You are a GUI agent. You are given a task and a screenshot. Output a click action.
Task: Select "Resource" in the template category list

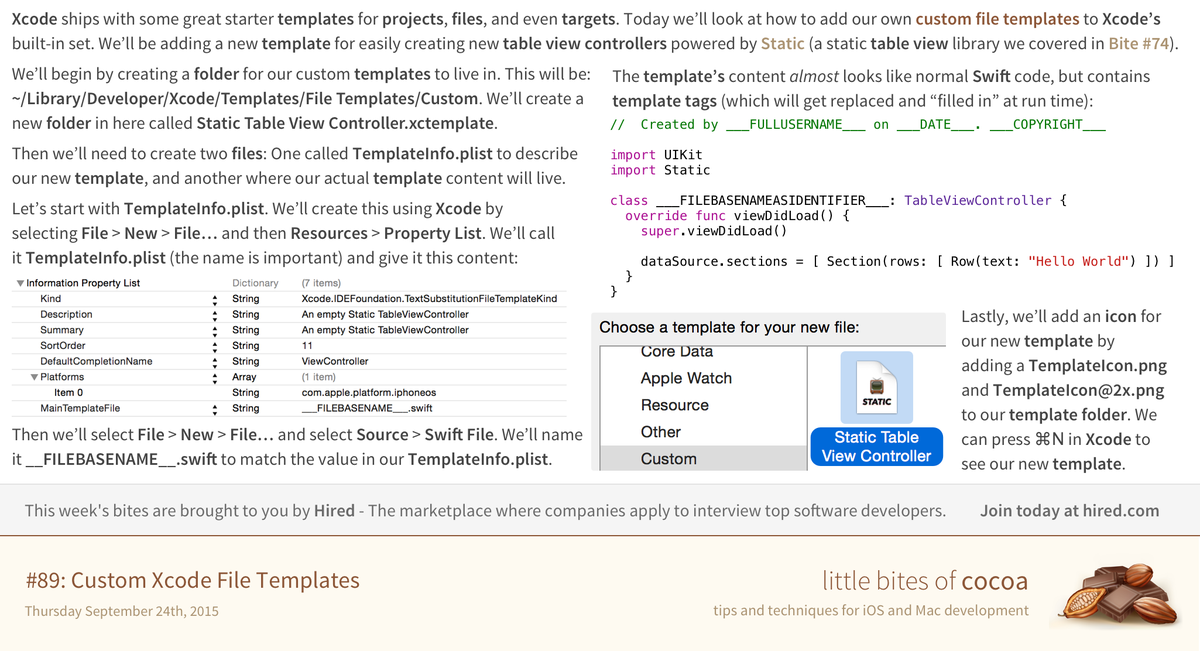[675, 405]
